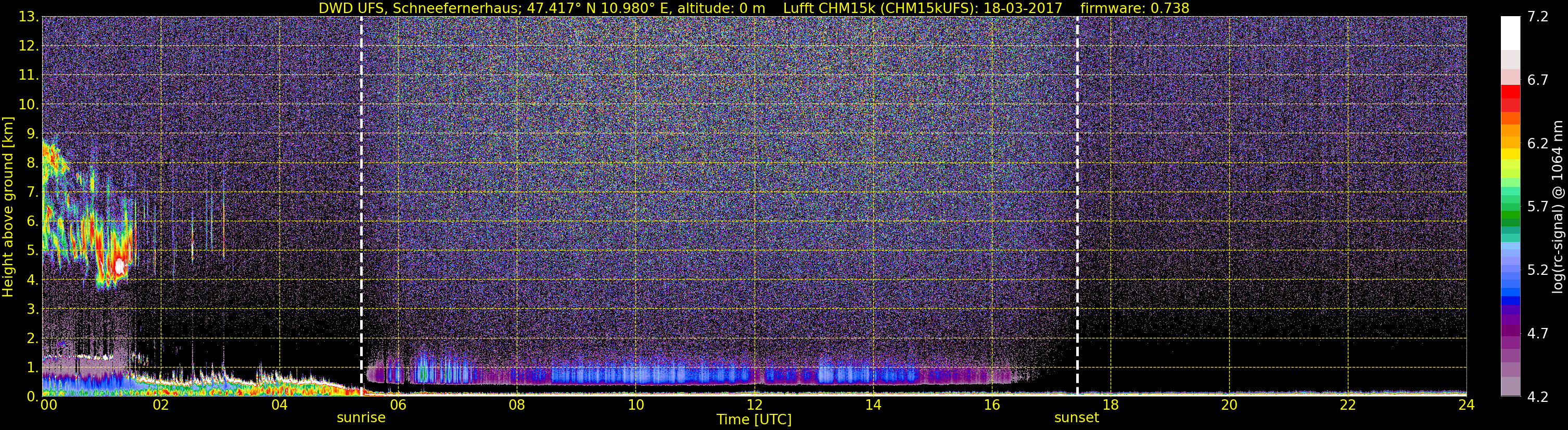
Task: Pick the yellow colorbar band
Action: coord(1510,154)
